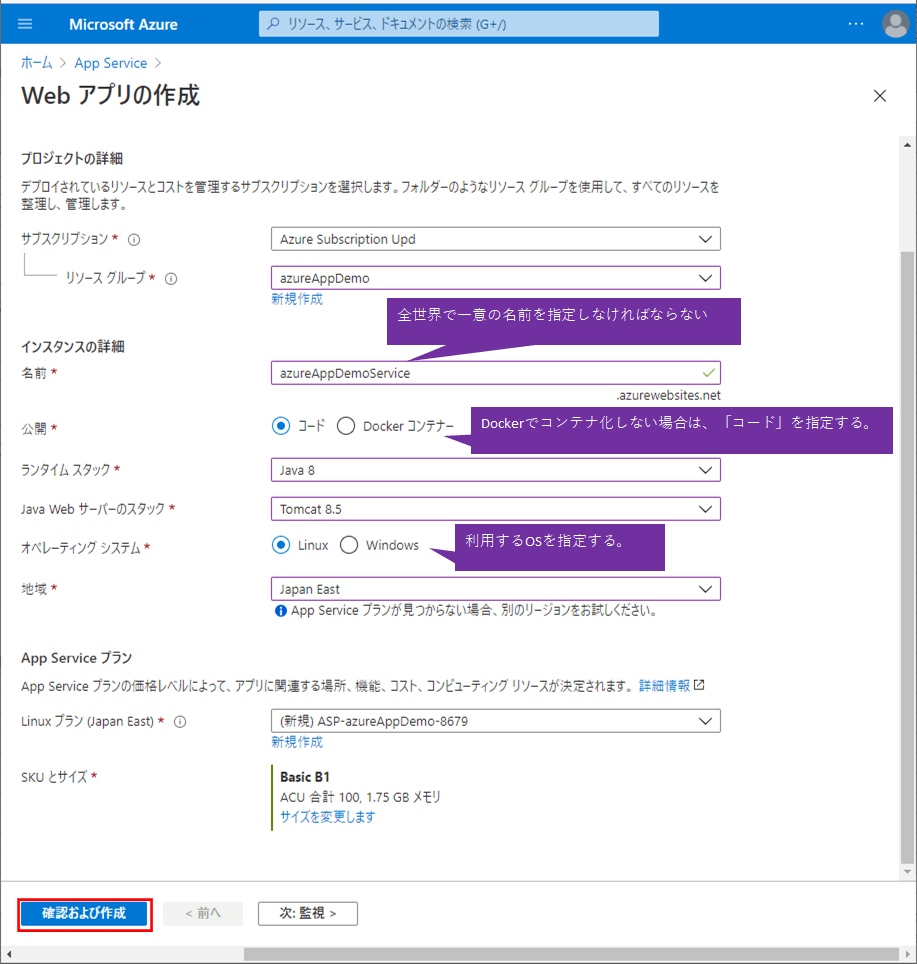Viewport: 917px width, 964px height.
Task: Click the user account avatar icon
Action: [893, 24]
